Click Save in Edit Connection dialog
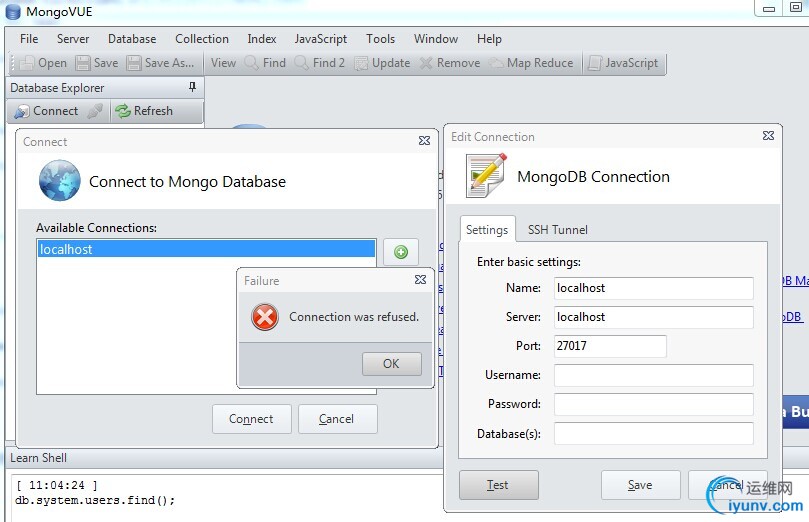The height and width of the screenshot is (522, 809). 640,485
